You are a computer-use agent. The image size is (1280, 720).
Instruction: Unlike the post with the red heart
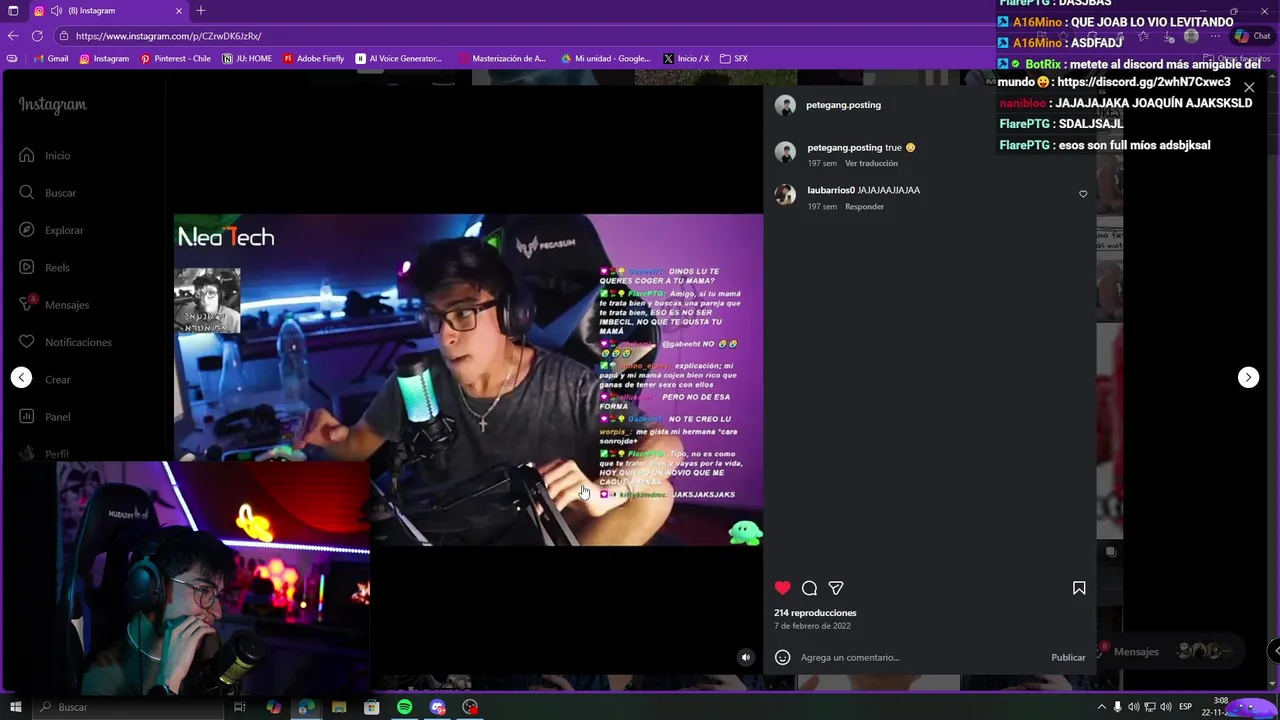point(783,588)
